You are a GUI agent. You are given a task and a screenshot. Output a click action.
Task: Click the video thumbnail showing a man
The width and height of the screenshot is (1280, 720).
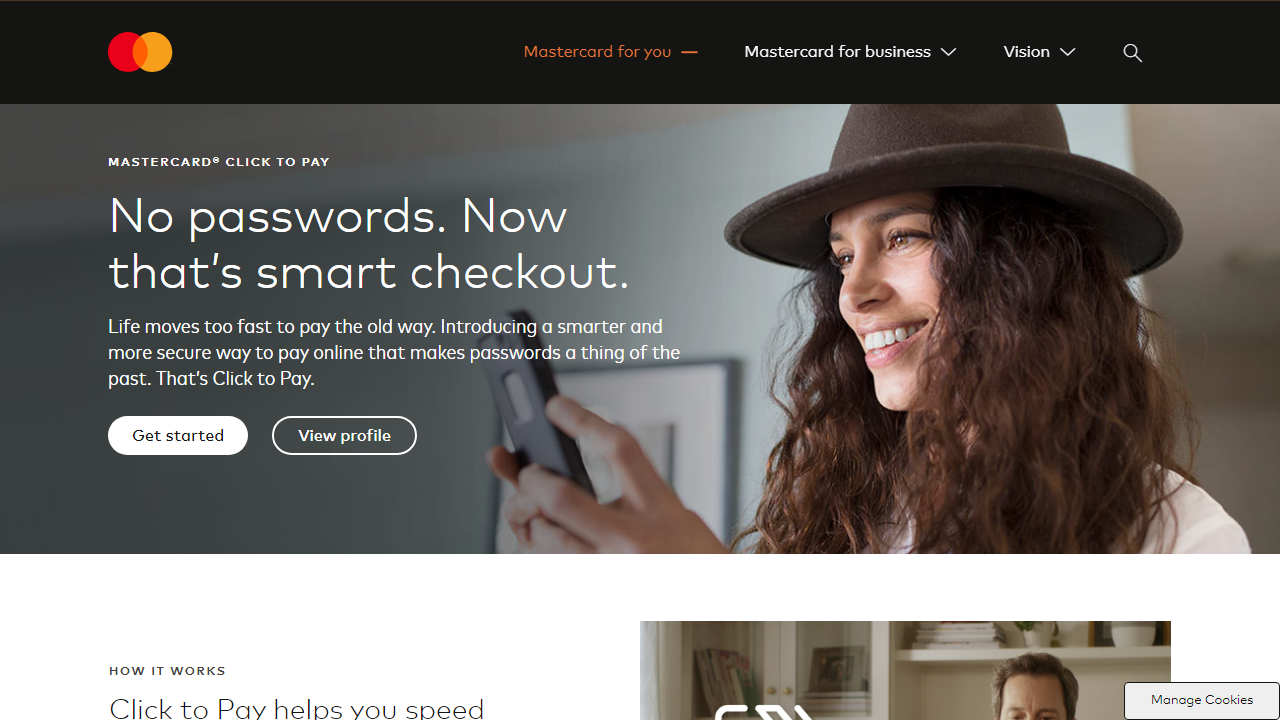tap(905, 670)
